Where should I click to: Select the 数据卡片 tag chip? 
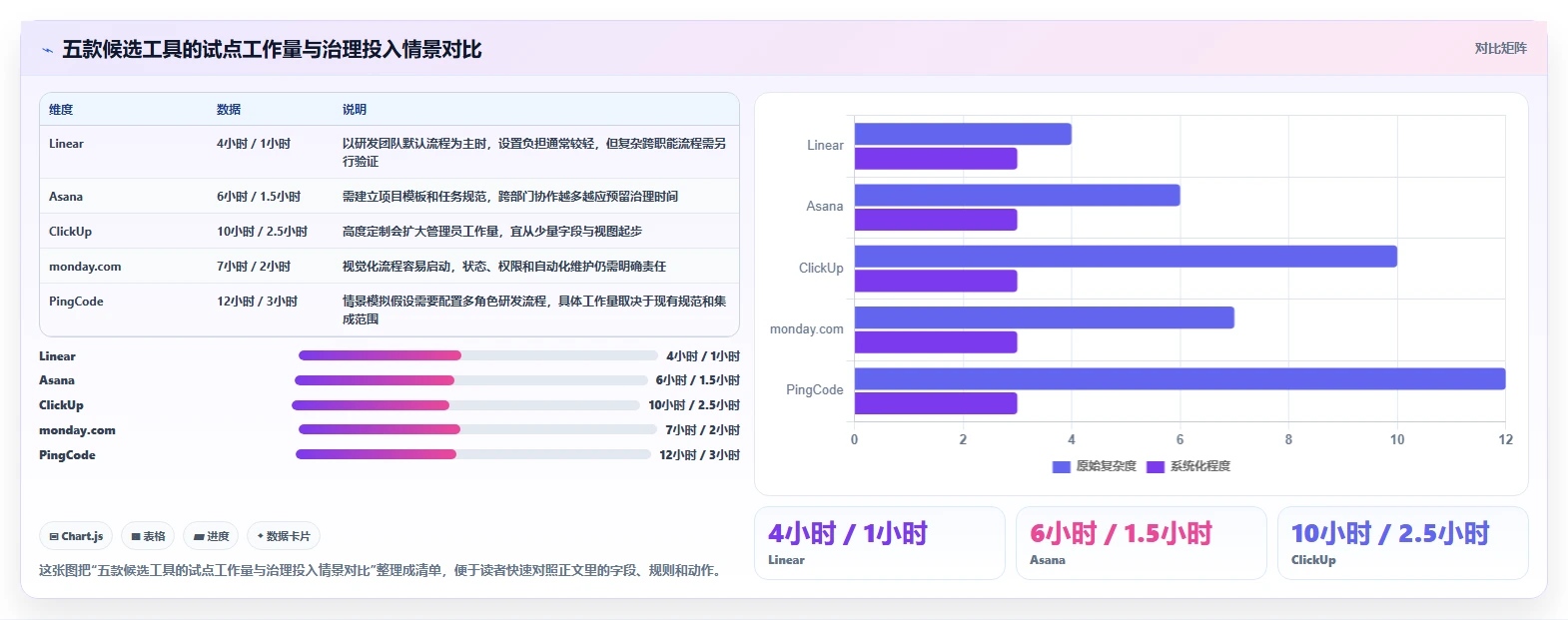pyautogui.click(x=284, y=536)
